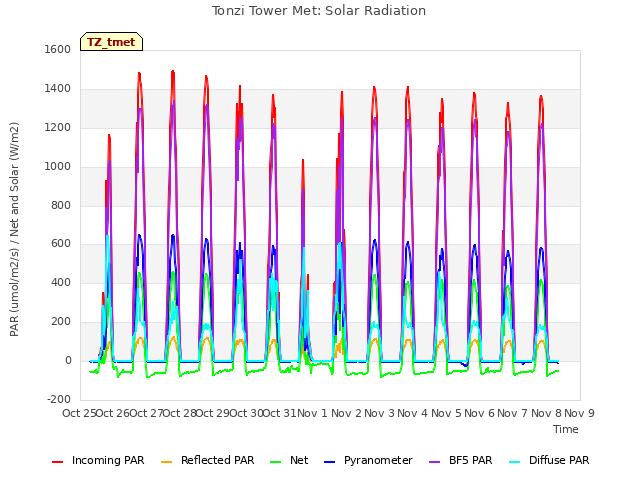
Task: Select the Reflected PAR legend label
Action: coord(218,460)
